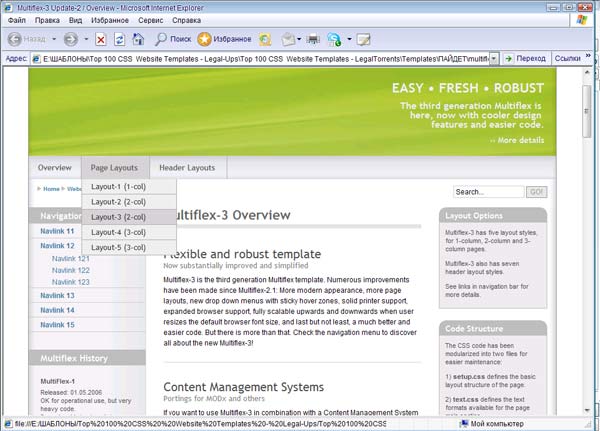Select the Overview navigation tab
The height and width of the screenshot is (431, 600).
[55, 168]
